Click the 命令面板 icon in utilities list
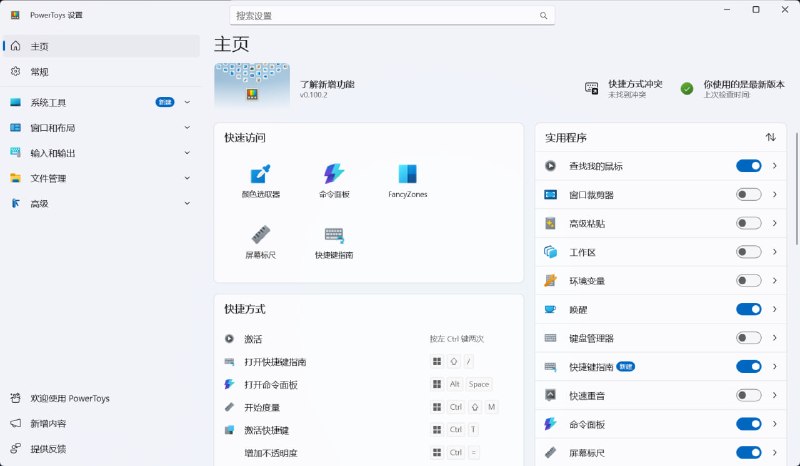 click(551, 424)
